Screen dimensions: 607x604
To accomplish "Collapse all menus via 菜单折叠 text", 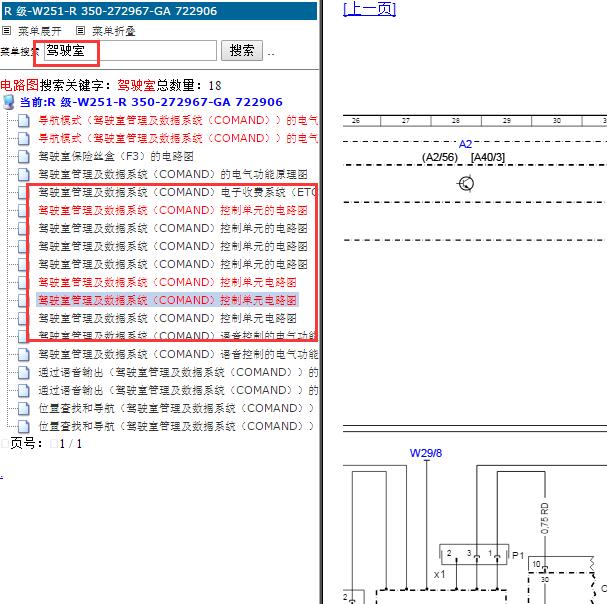I will pos(114,31).
